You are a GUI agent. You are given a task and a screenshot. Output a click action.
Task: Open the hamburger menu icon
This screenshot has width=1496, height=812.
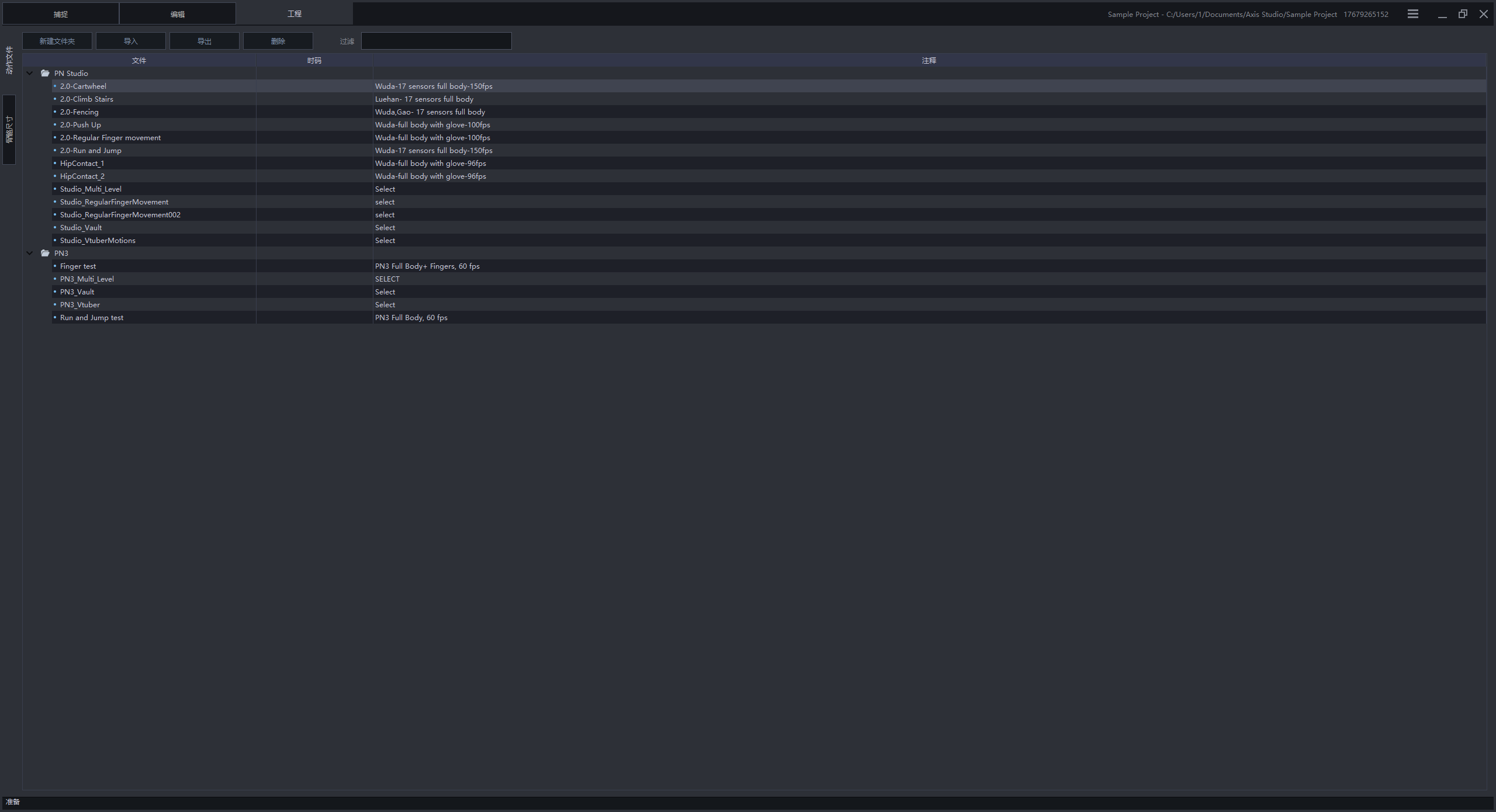pos(1412,14)
